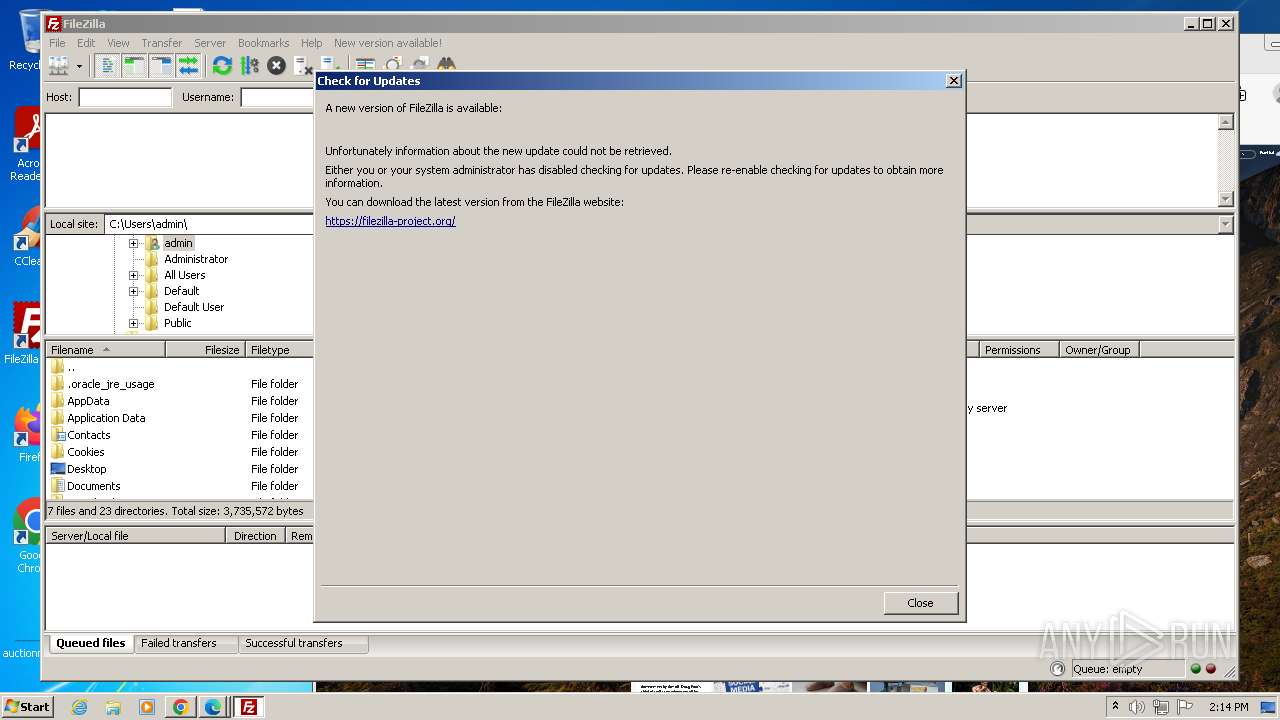This screenshot has height=720, width=1280.
Task: Open the Server menu
Action: click(210, 43)
